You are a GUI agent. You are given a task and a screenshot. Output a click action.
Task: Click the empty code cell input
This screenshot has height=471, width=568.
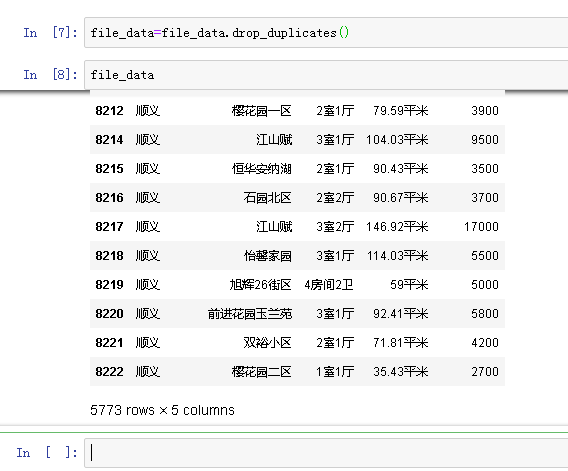tap(326, 453)
